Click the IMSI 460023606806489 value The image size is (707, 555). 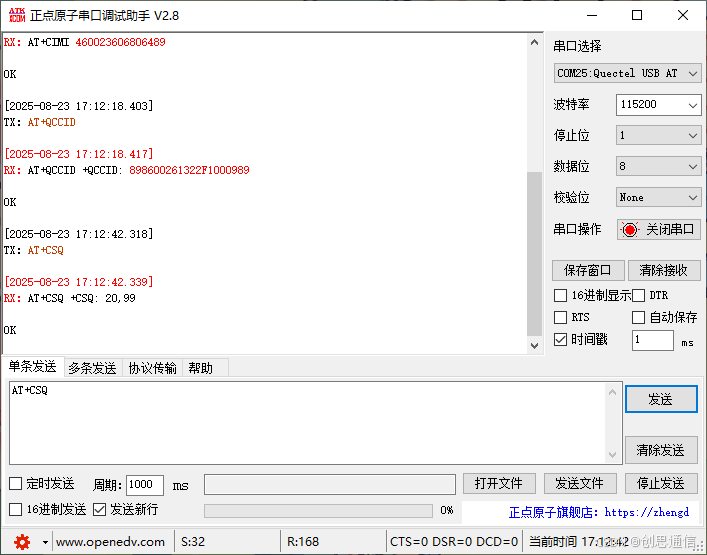[120, 42]
